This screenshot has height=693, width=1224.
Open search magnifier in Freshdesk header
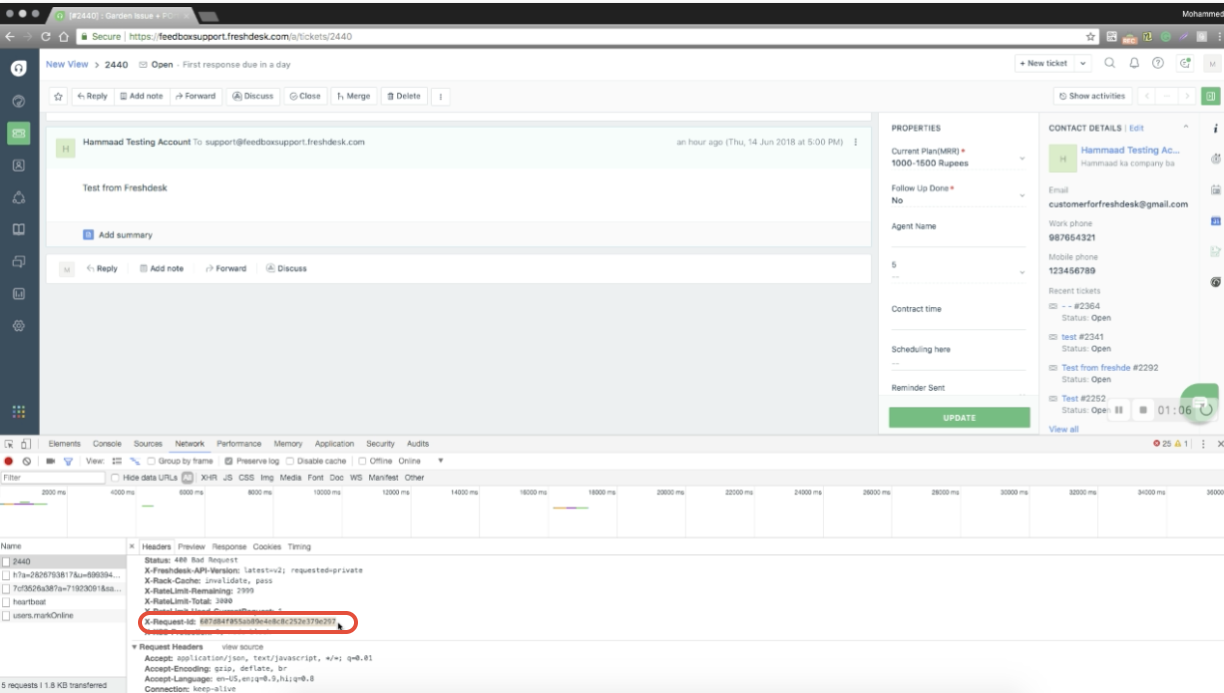(1110, 63)
